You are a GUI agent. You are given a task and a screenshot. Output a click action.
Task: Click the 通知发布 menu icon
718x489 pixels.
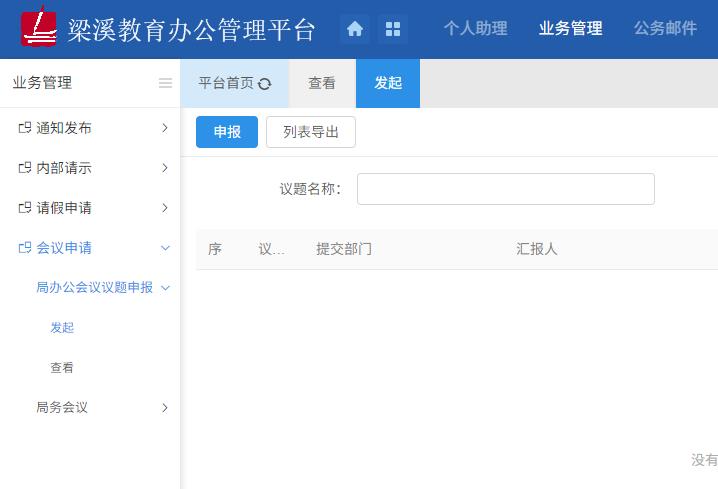pos(25,128)
